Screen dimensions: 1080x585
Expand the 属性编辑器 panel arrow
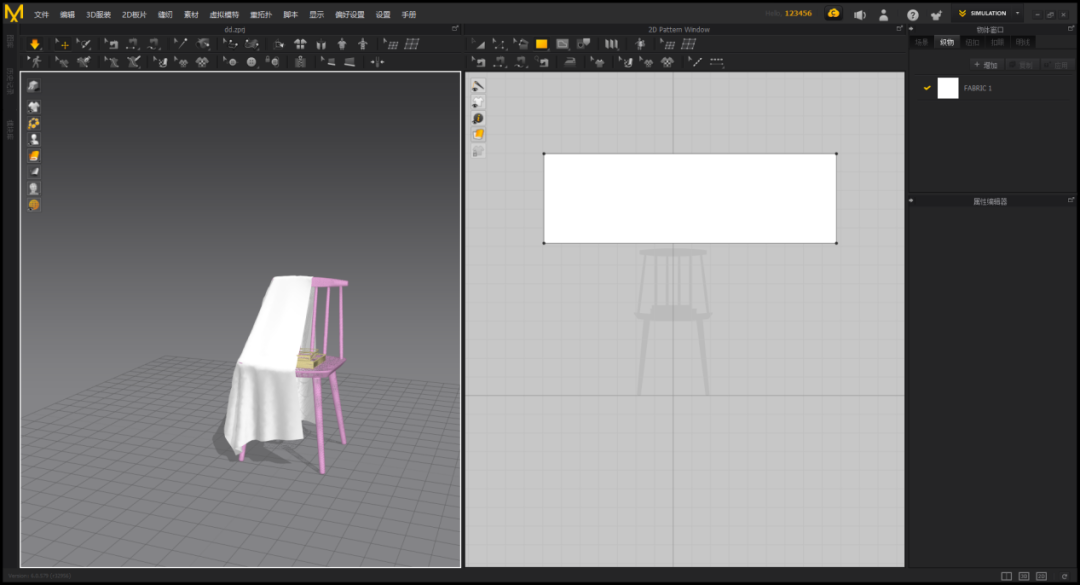point(911,200)
